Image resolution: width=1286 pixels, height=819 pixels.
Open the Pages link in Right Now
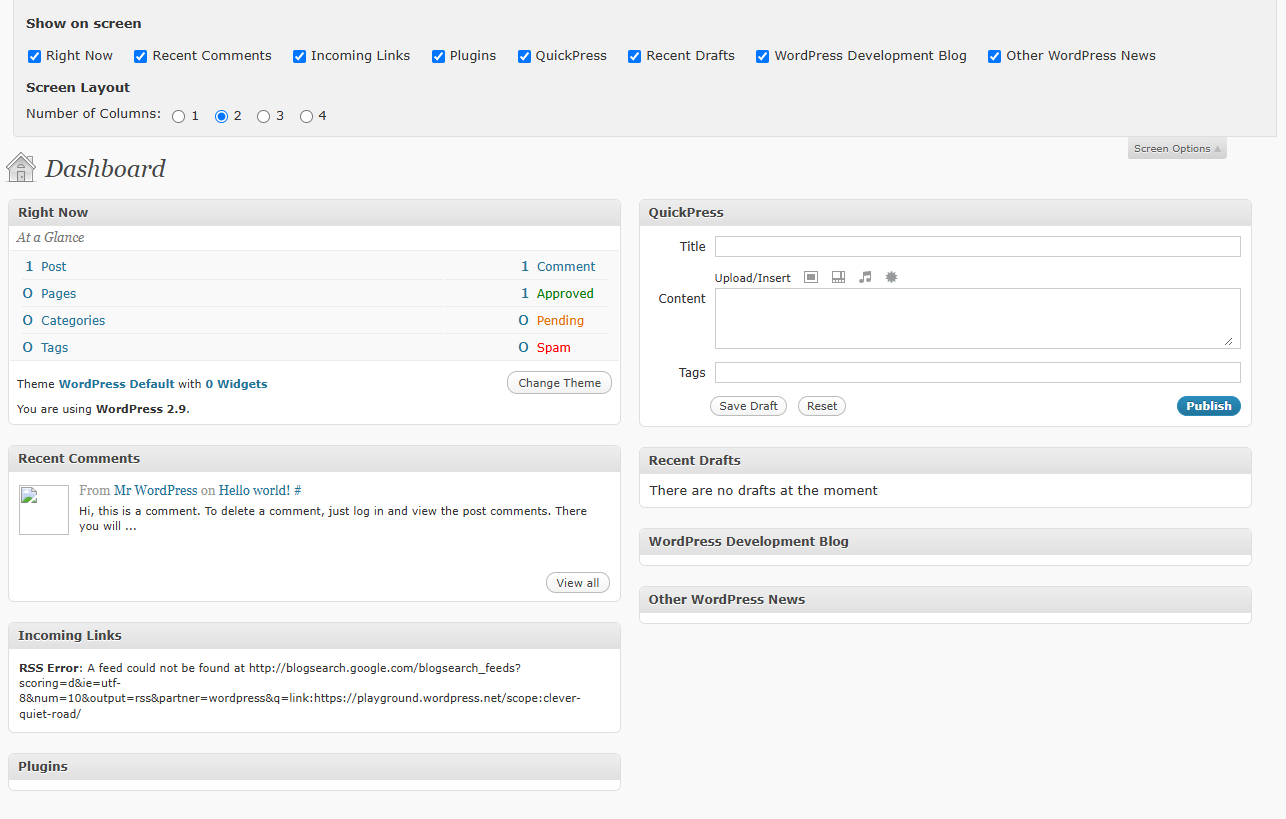pos(59,294)
